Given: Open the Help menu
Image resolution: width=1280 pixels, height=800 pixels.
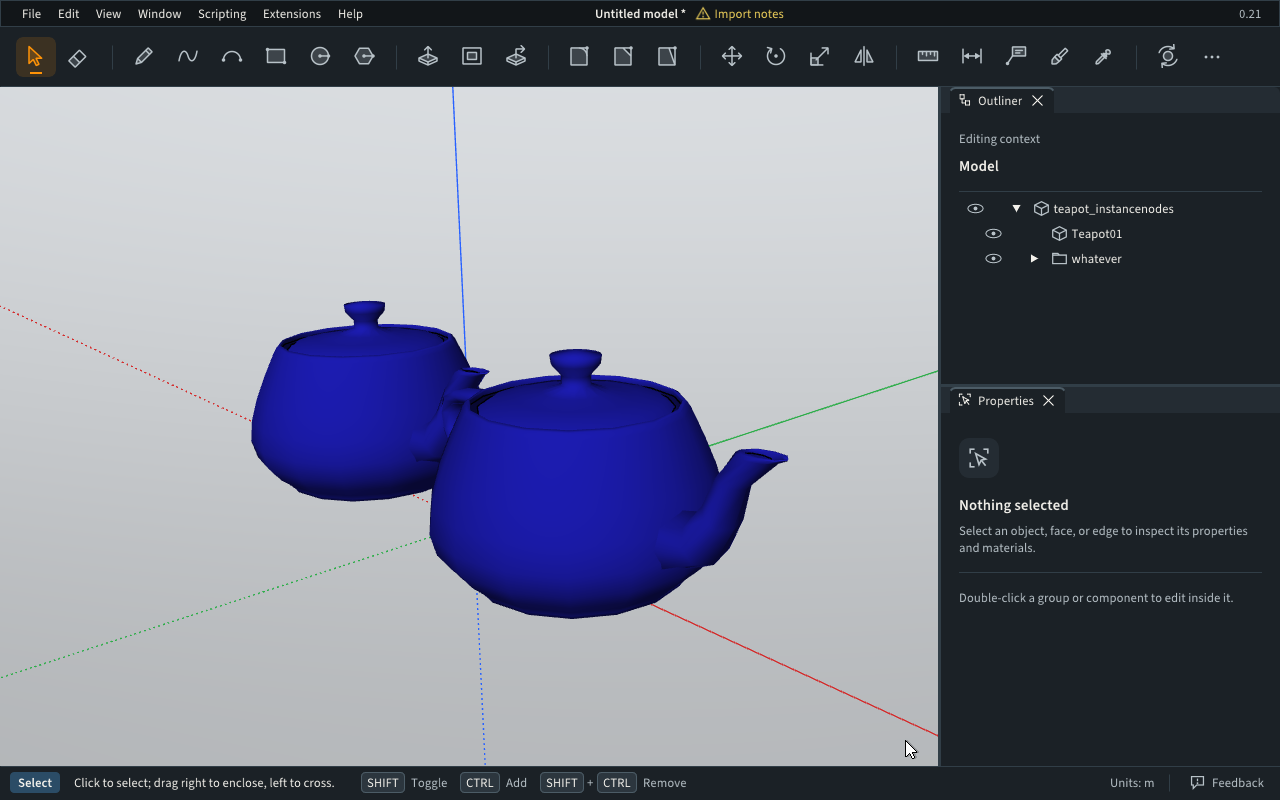Looking at the screenshot, I should click(350, 14).
